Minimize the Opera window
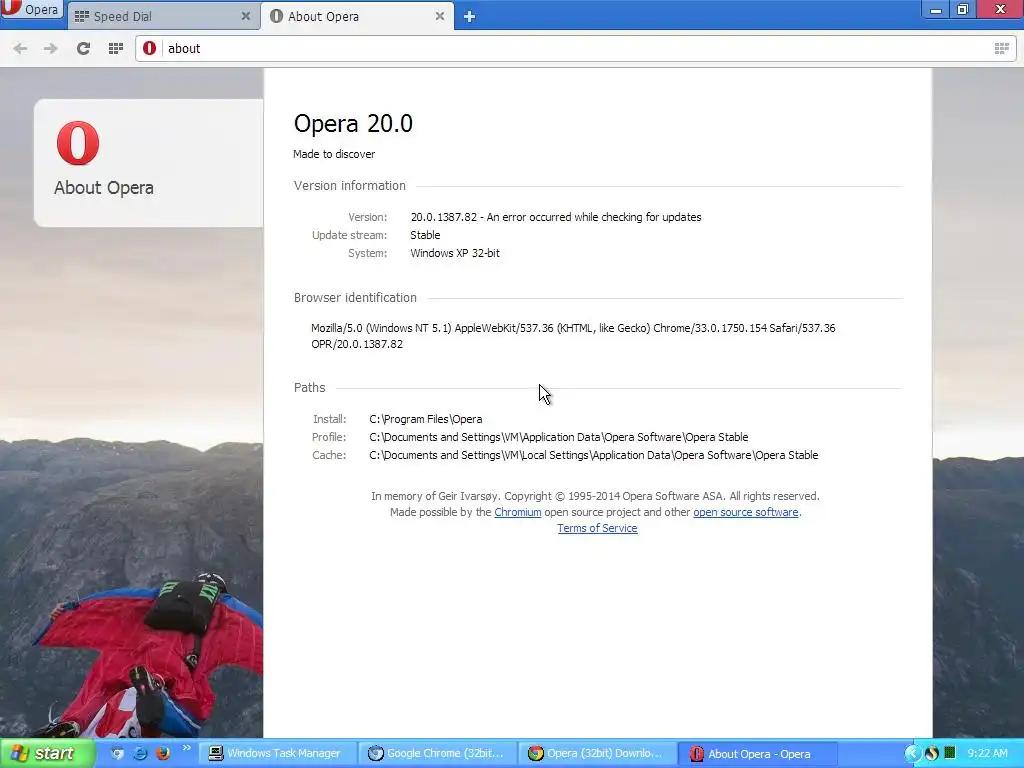This screenshot has height=768, width=1024. click(x=936, y=9)
